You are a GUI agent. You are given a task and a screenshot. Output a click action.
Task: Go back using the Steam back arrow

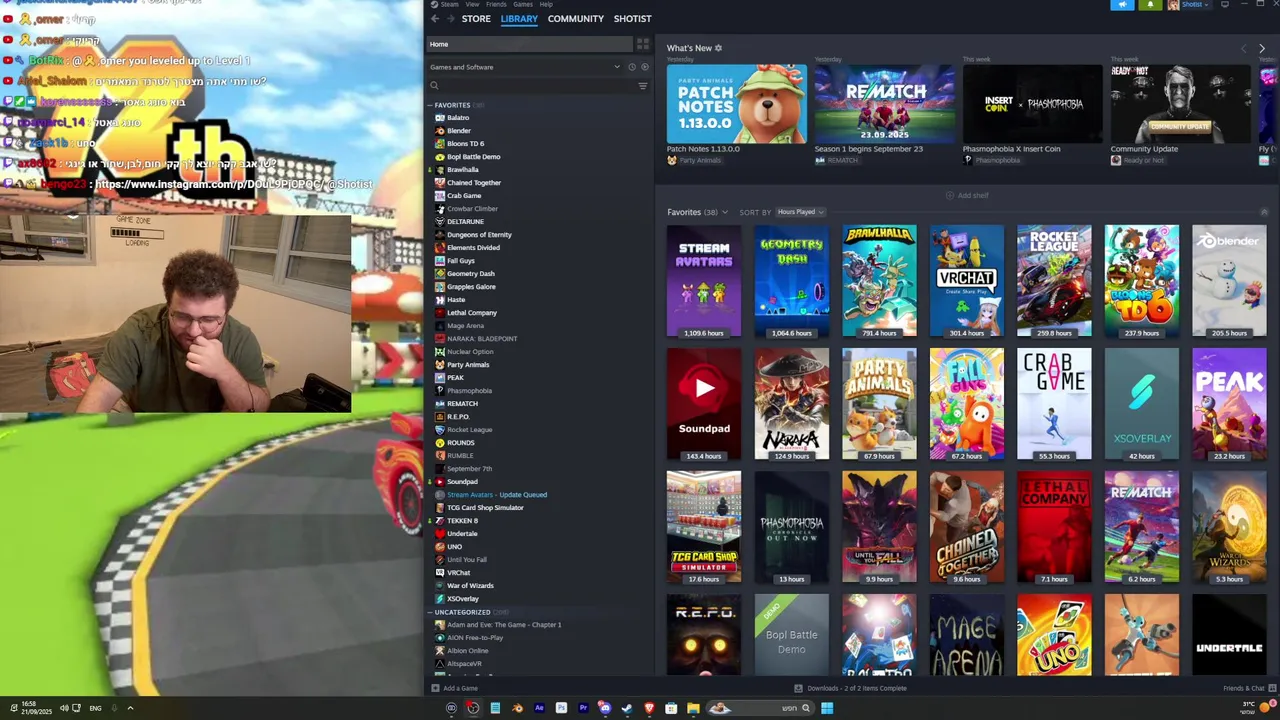tap(434, 19)
